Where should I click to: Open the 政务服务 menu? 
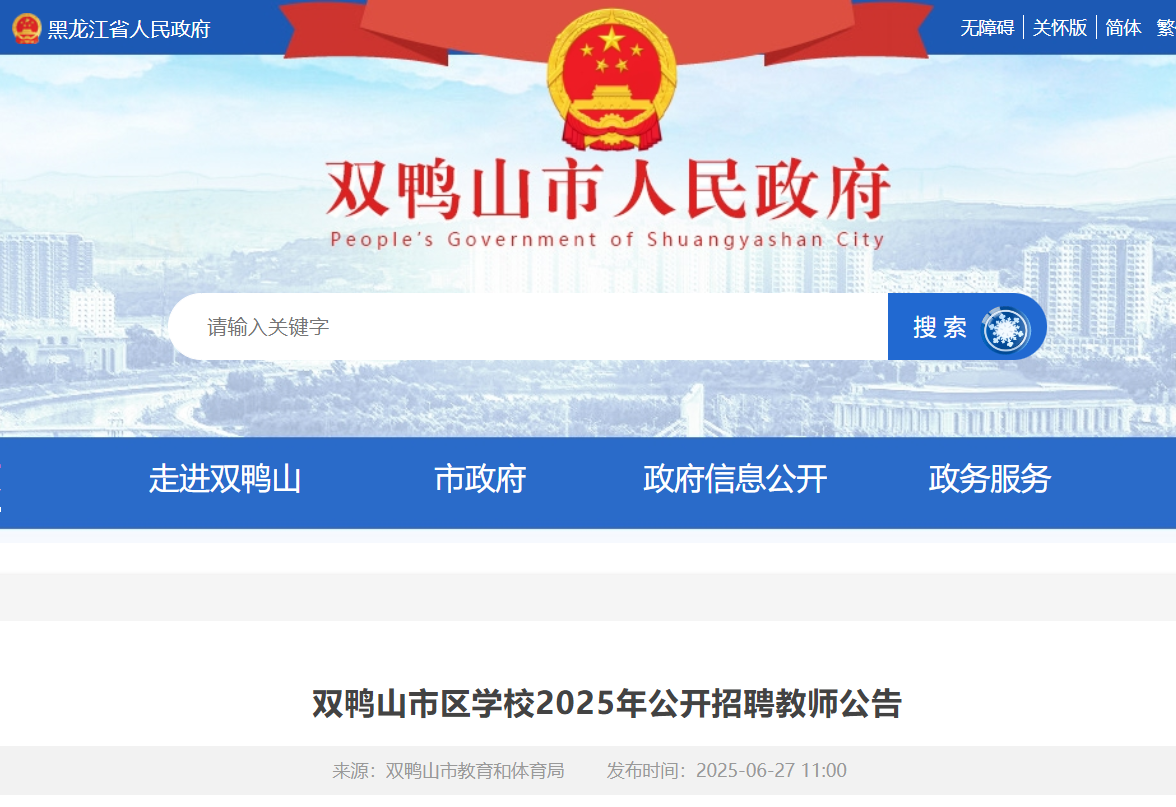[x=990, y=479]
